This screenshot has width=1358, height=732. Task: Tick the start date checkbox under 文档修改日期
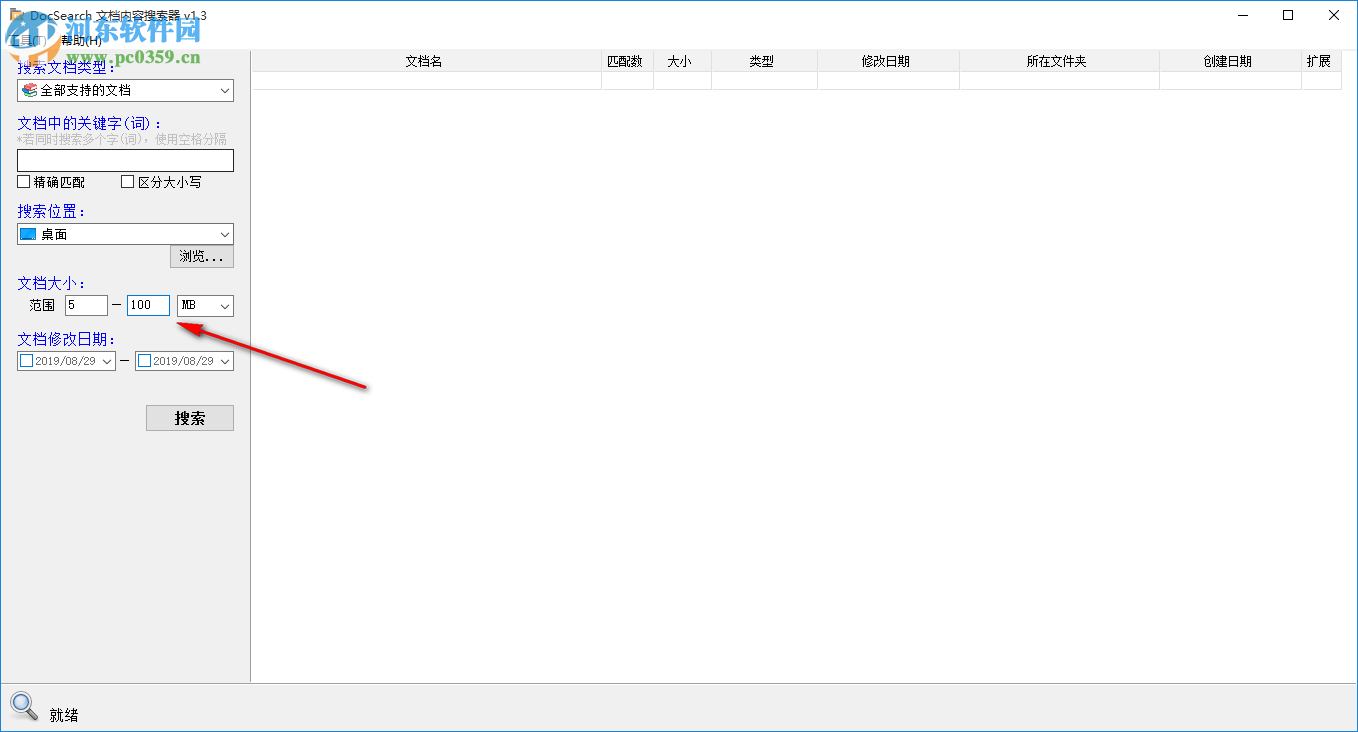[x=27, y=361]
